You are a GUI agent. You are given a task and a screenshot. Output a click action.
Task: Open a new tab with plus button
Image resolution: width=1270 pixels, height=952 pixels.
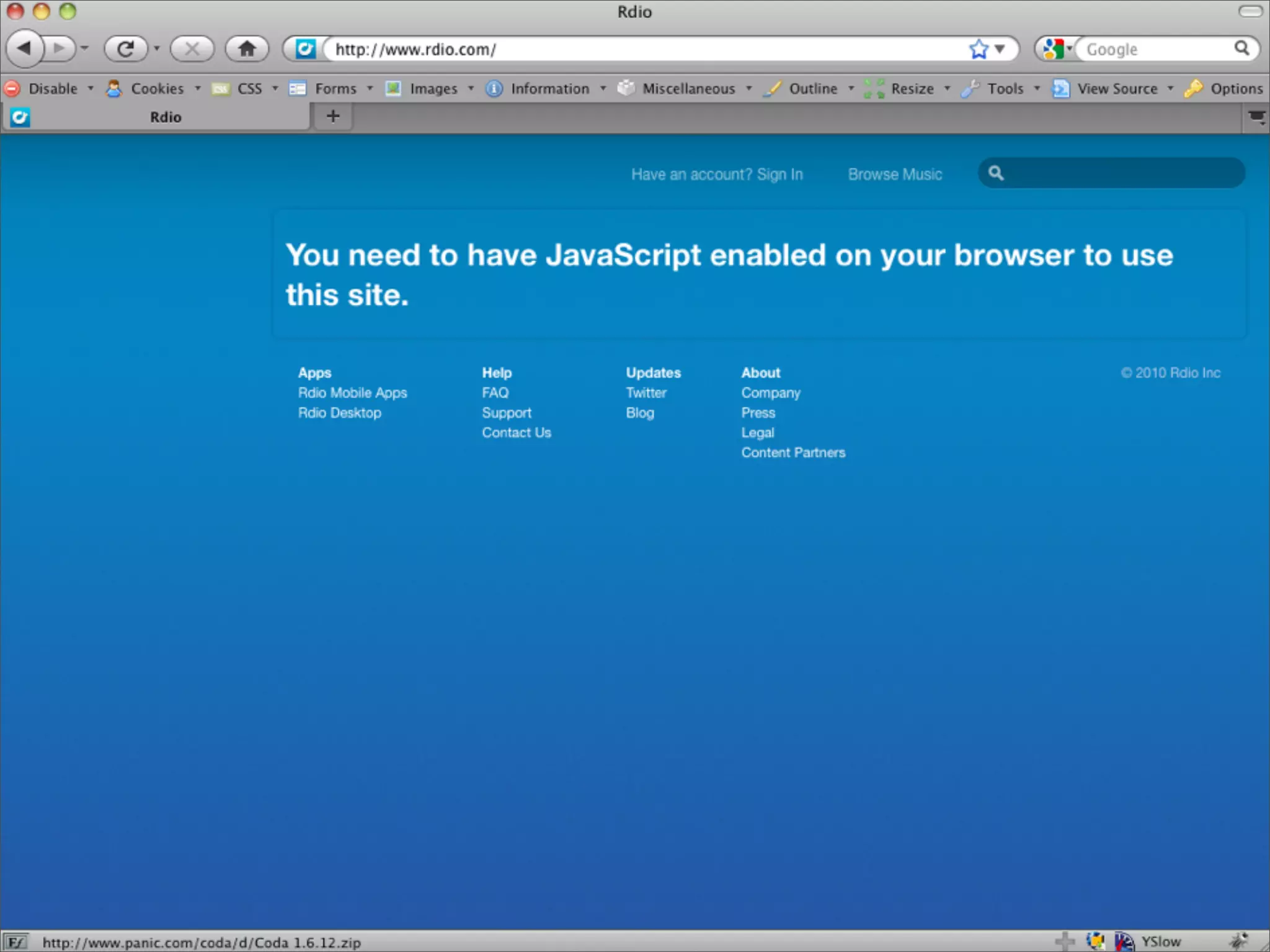[333, 116]
